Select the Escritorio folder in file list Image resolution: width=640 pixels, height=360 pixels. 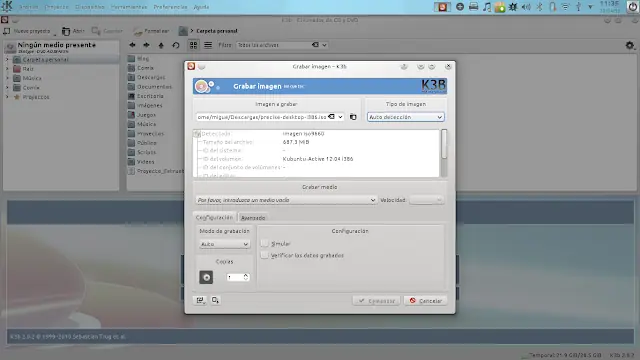(146, 96)
